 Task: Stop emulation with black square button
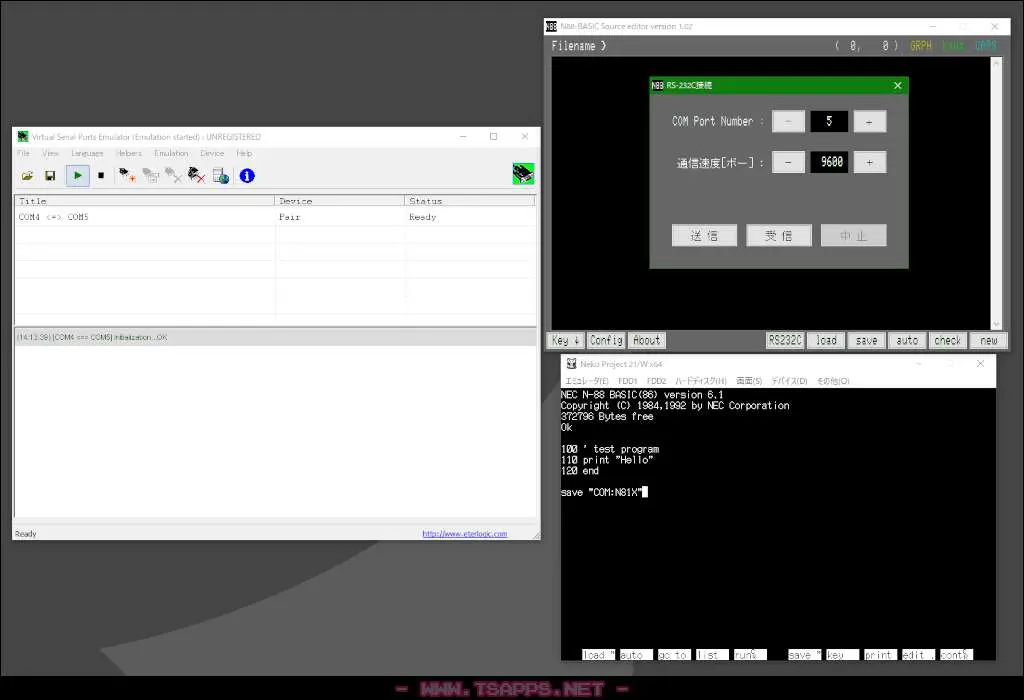[101, 176]
